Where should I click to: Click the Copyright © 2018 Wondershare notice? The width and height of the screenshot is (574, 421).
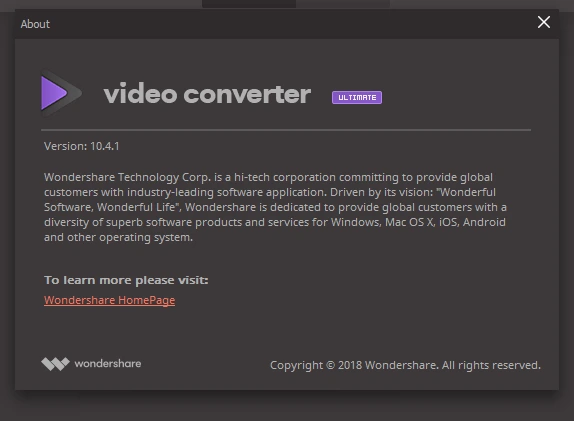pyautogui.click(x=405, y=365)
